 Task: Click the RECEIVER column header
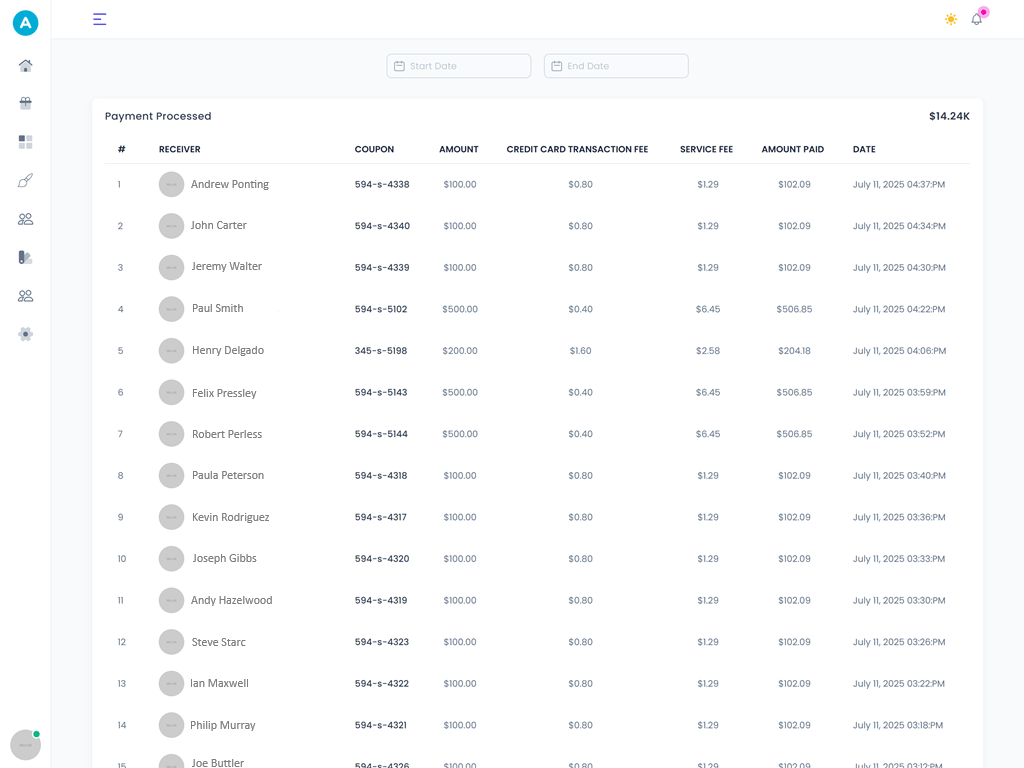click(x=180, y=150)
